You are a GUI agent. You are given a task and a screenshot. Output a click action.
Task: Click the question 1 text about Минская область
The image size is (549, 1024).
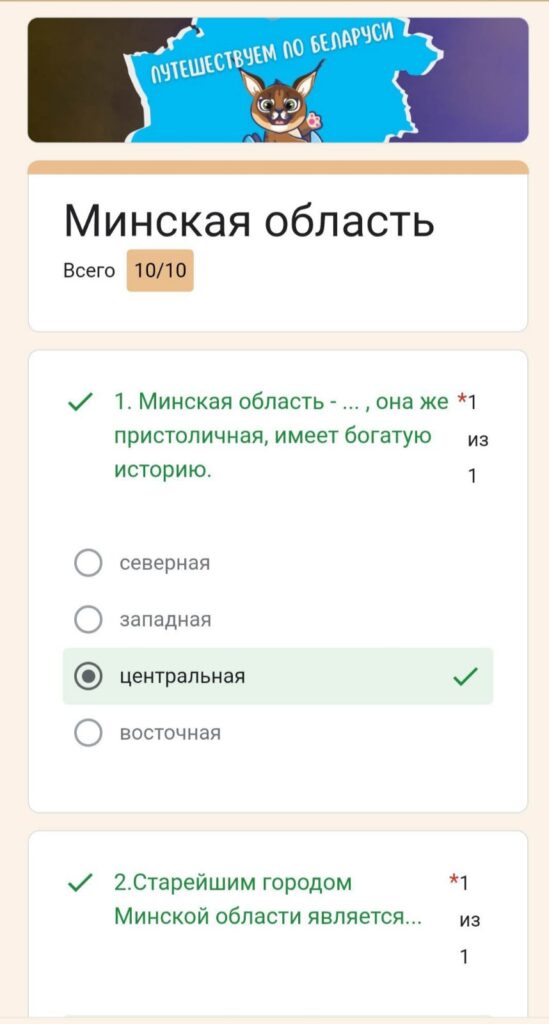[281, 436]
